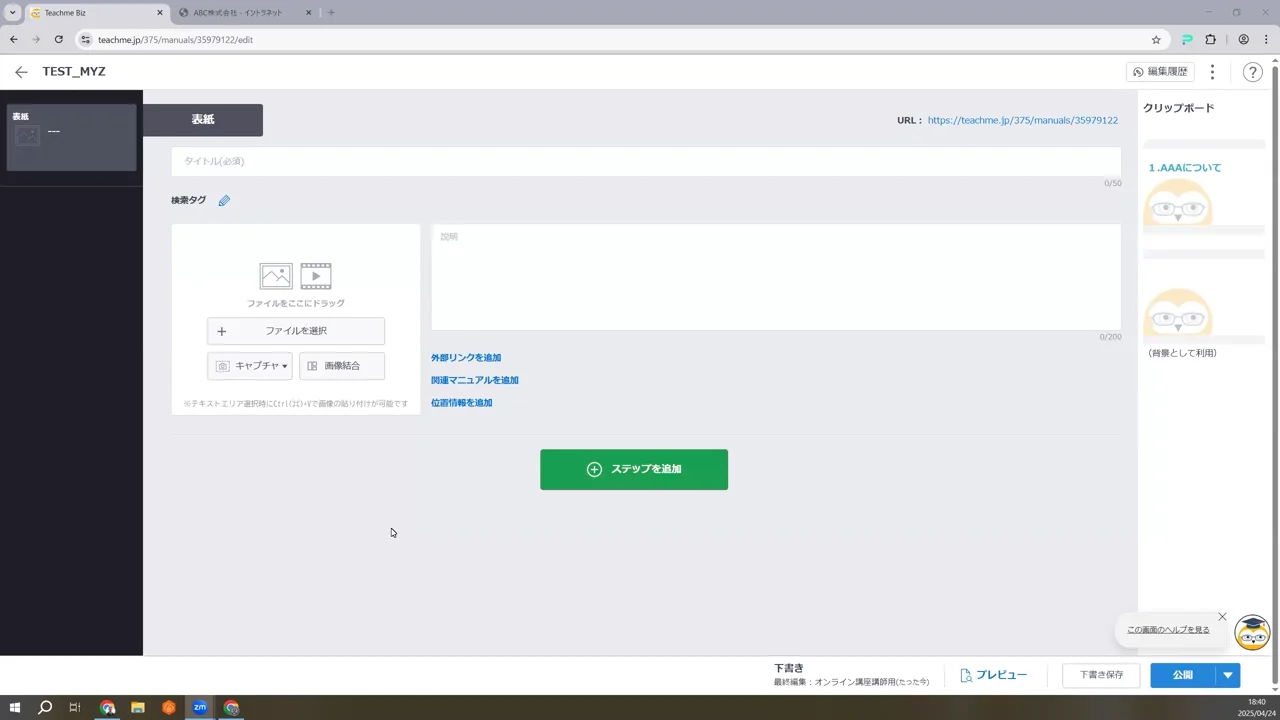Open Windows search in taskbar
1280x720 pixels.
45,708
